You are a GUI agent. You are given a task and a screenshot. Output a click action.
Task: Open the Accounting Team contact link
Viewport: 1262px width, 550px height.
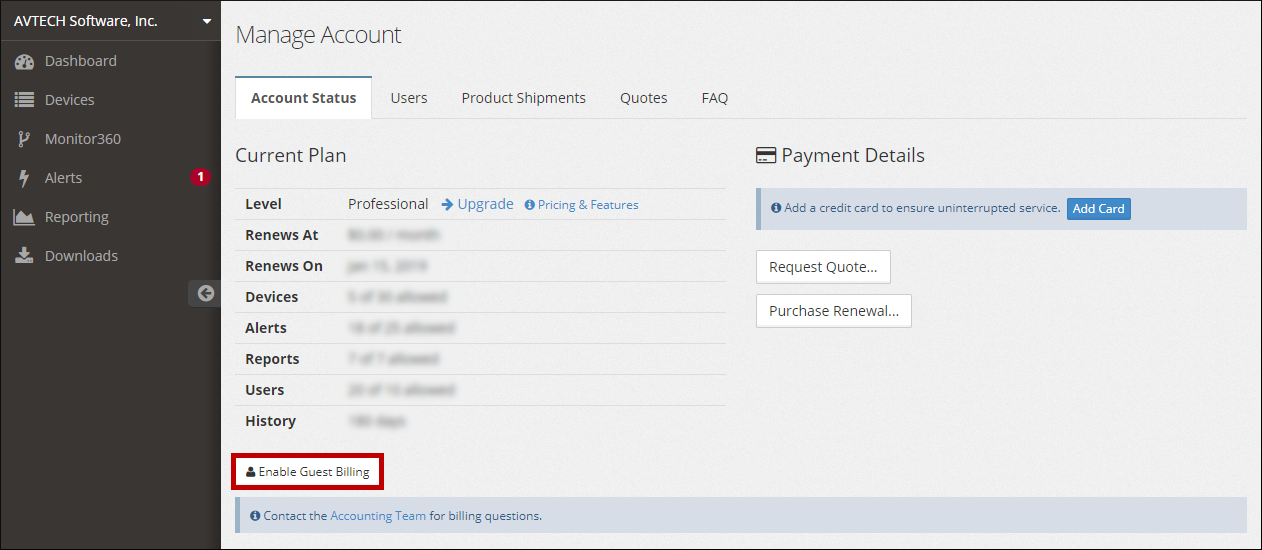tap(378, 516)
